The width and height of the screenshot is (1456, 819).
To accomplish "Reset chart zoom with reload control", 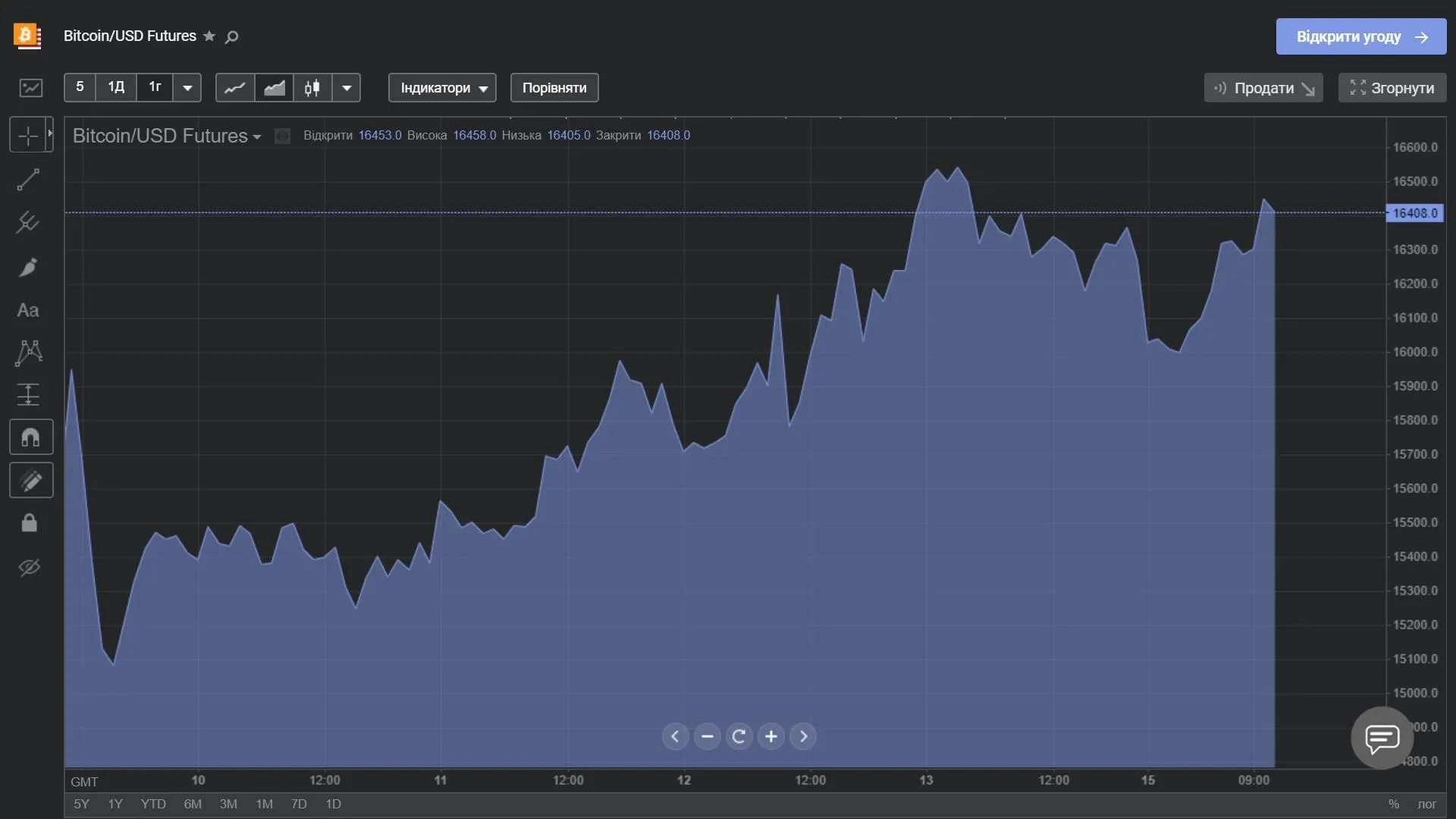I will click(x=739, y=736).
